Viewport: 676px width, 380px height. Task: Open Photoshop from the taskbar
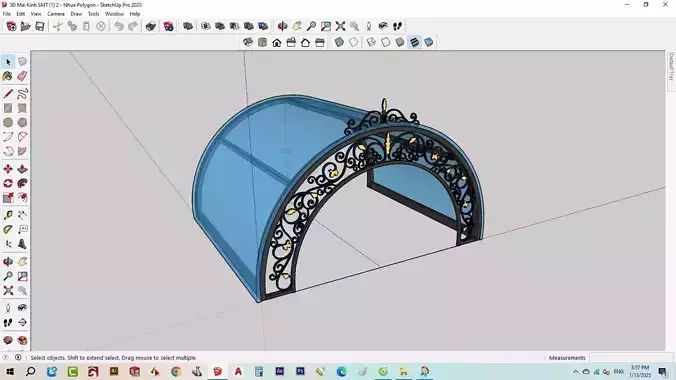pos(300,371)
